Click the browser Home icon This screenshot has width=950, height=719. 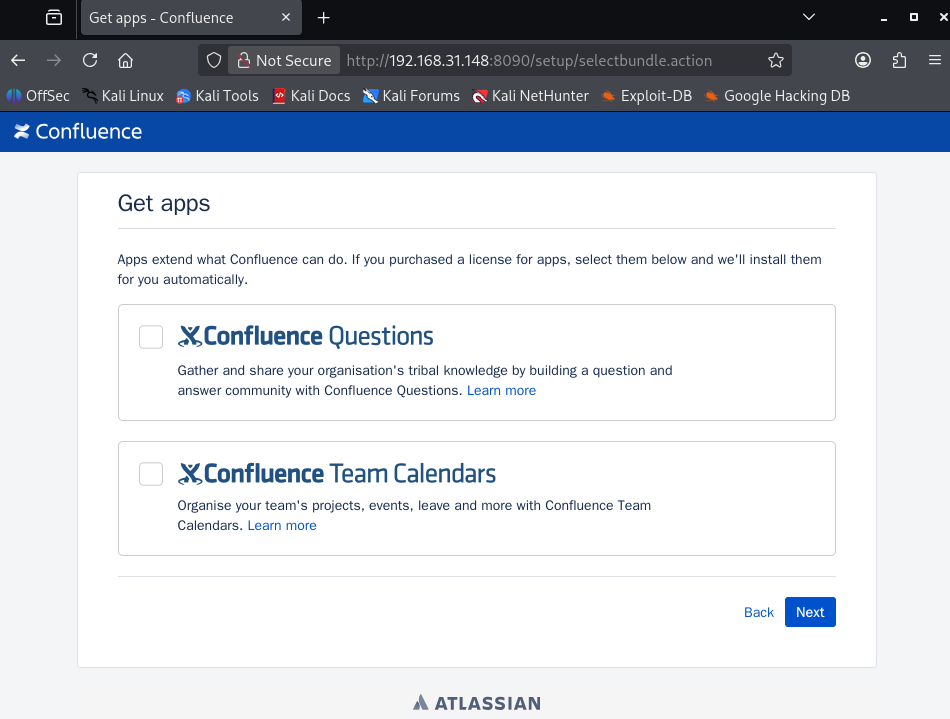click(x=126, y=60)
